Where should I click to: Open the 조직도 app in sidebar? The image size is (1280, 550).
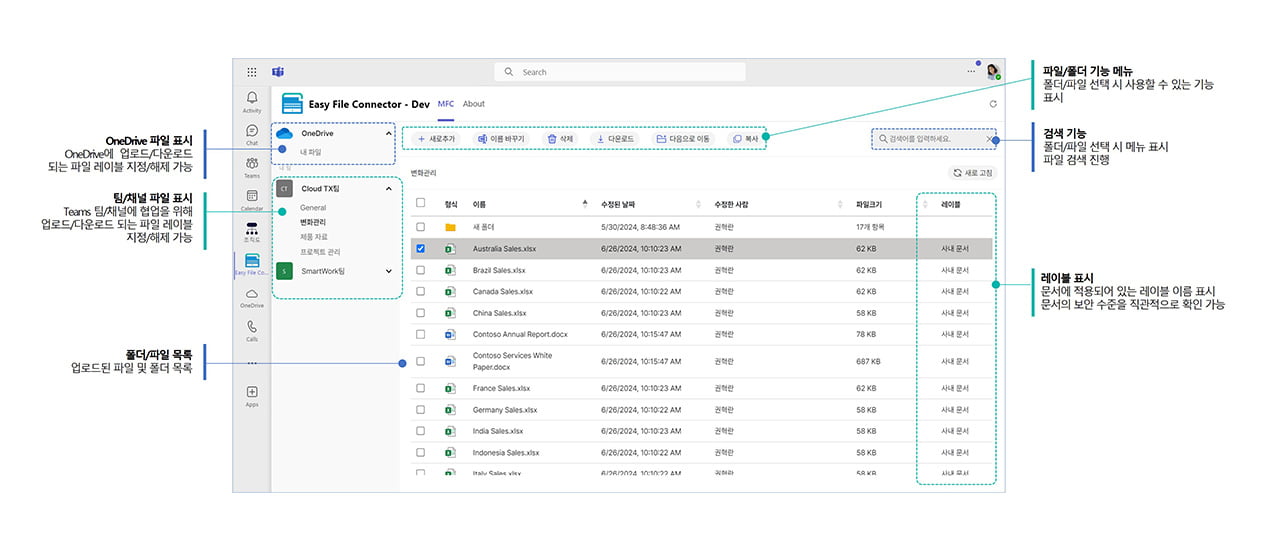[252, 232]
